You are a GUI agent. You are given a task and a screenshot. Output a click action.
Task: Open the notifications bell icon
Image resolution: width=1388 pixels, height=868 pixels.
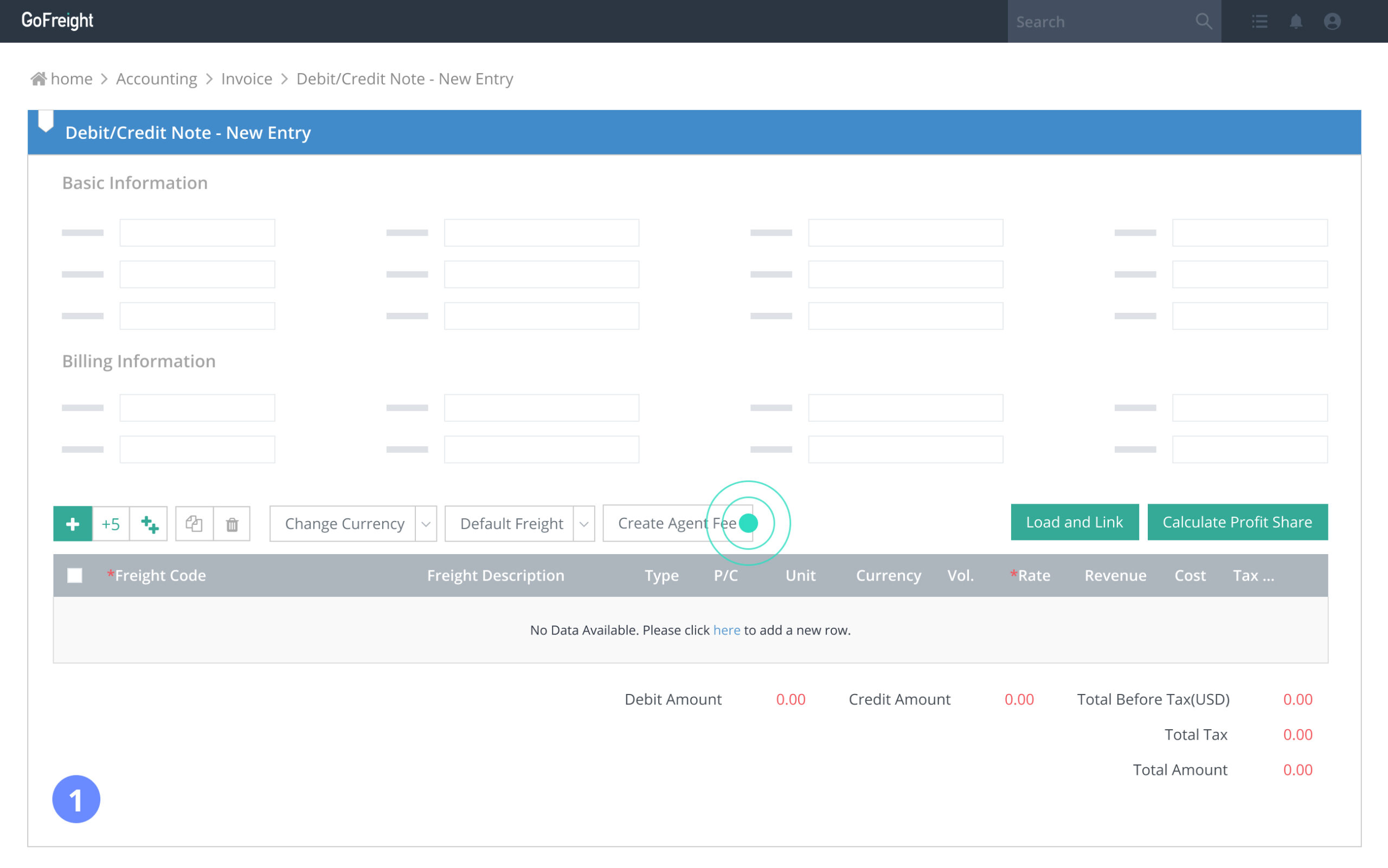1296,21
